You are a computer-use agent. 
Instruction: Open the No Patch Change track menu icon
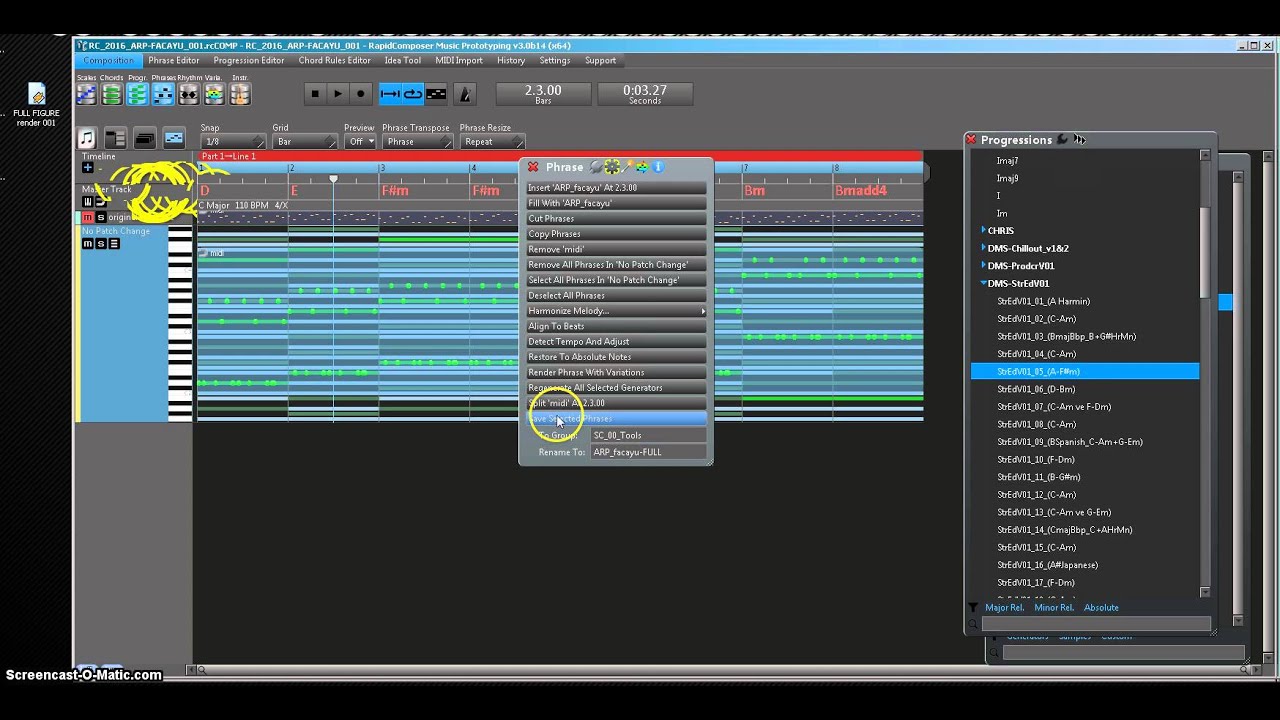[113, 244]
